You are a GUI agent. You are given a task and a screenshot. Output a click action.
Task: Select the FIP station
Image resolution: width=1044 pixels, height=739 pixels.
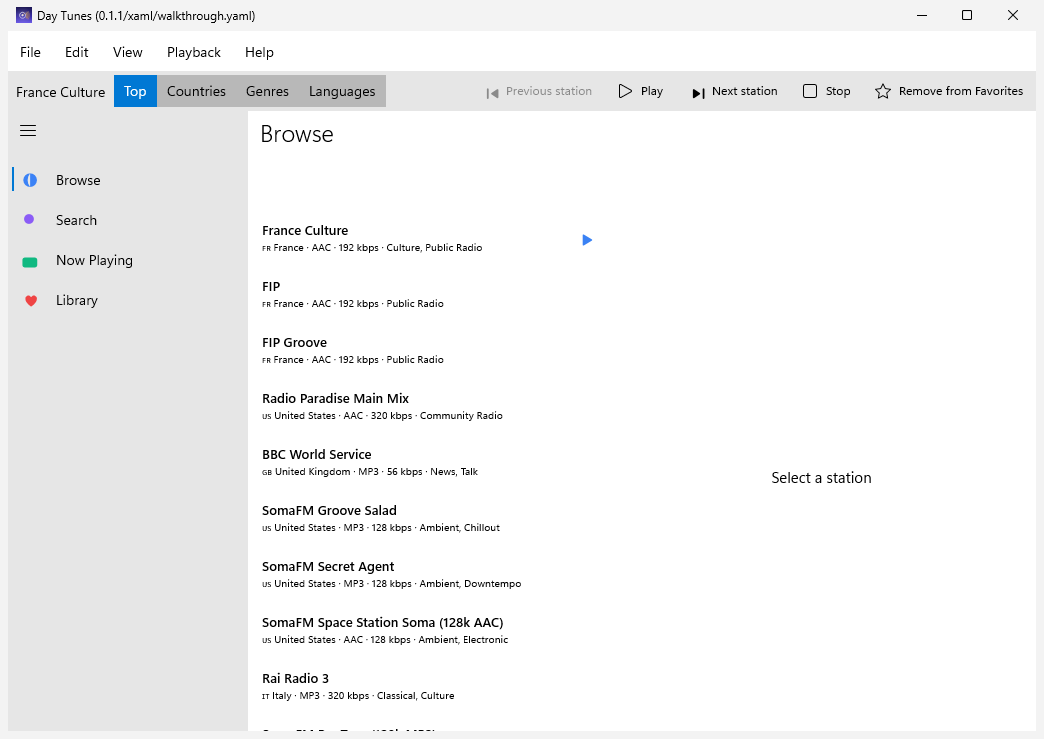pyautogui.click(x=427, y=294)
